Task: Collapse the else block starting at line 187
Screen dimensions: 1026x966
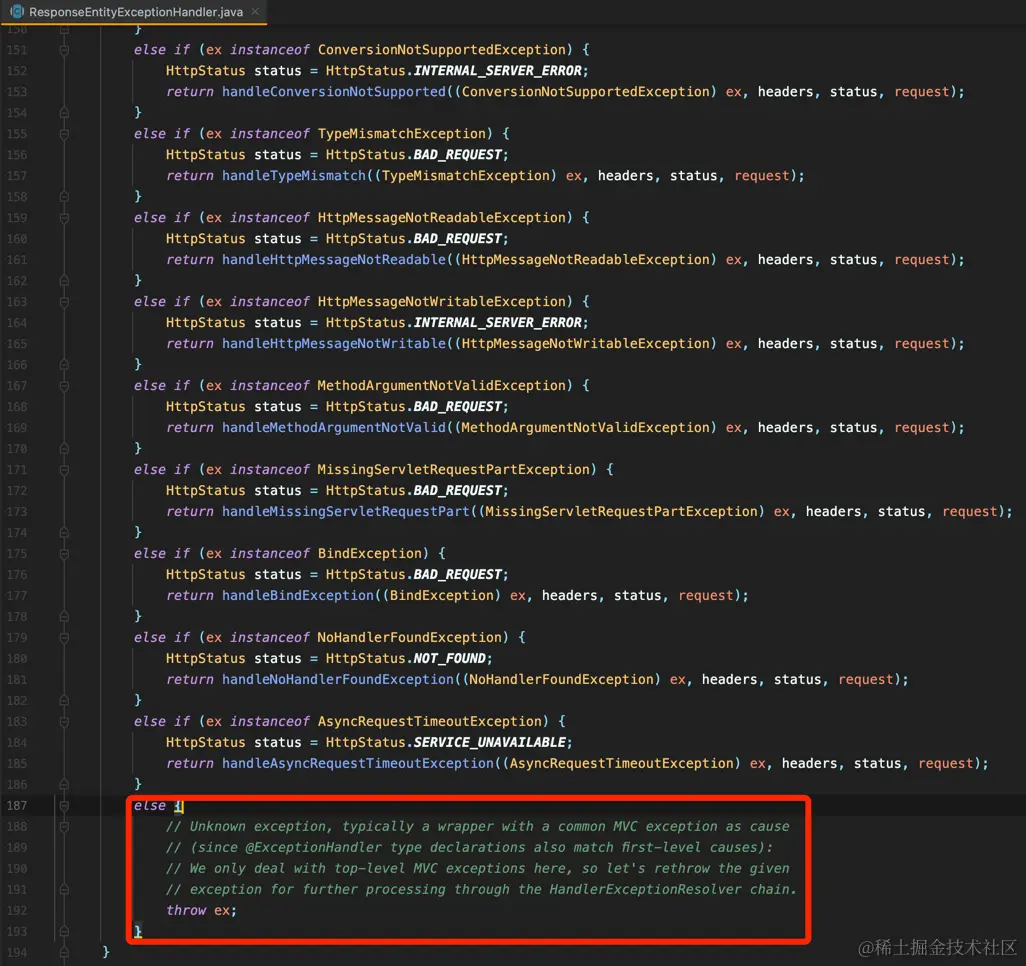Action: (x=63, y=805)
